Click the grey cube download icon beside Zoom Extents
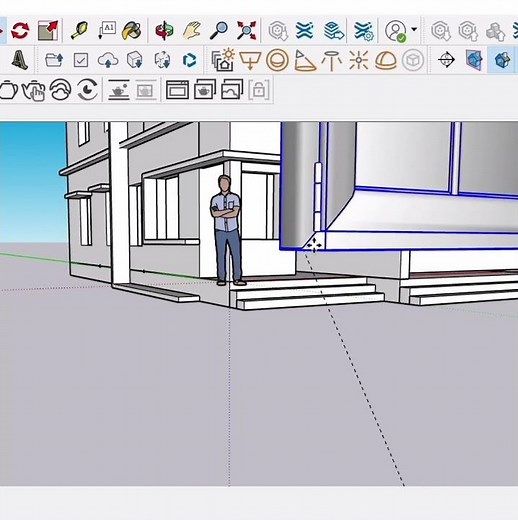 click(x=278, y=31)
